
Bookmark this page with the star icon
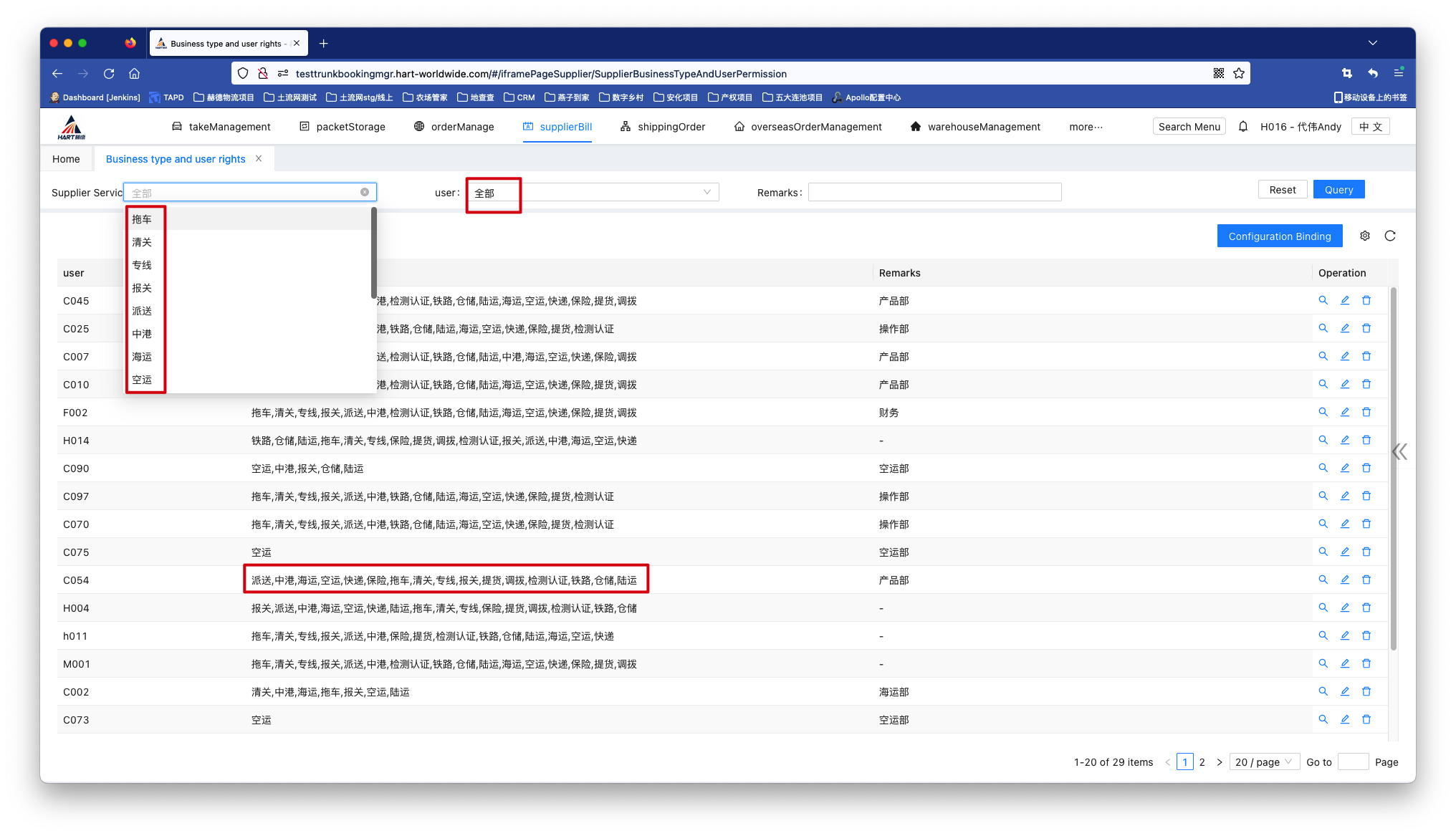[1239, 73]
